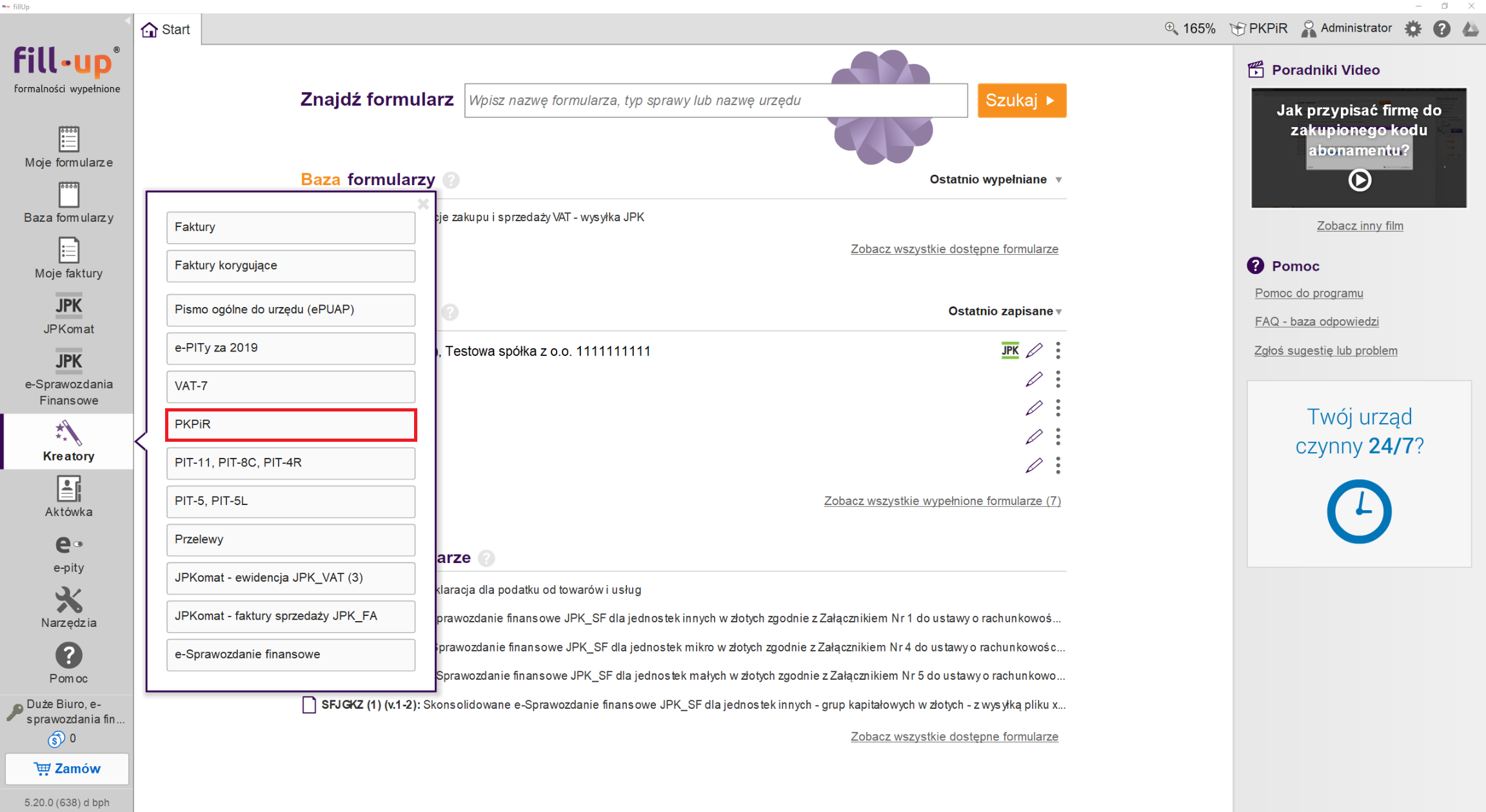This screenshot has width=1486, height=812.
Task: Open JPKomat - faktury sprzedaży JPK_FA
Action: [291, 616]
